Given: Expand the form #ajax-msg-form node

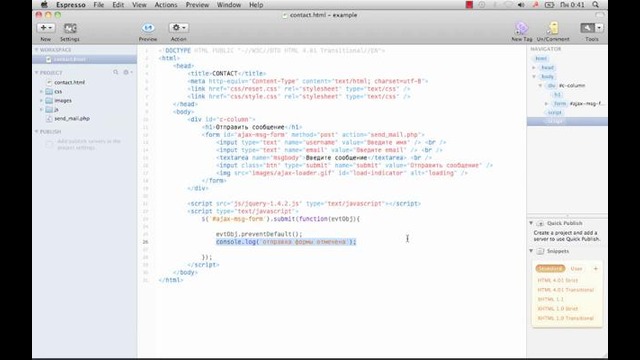Looking at the screenshot, I should click(546, 104).
